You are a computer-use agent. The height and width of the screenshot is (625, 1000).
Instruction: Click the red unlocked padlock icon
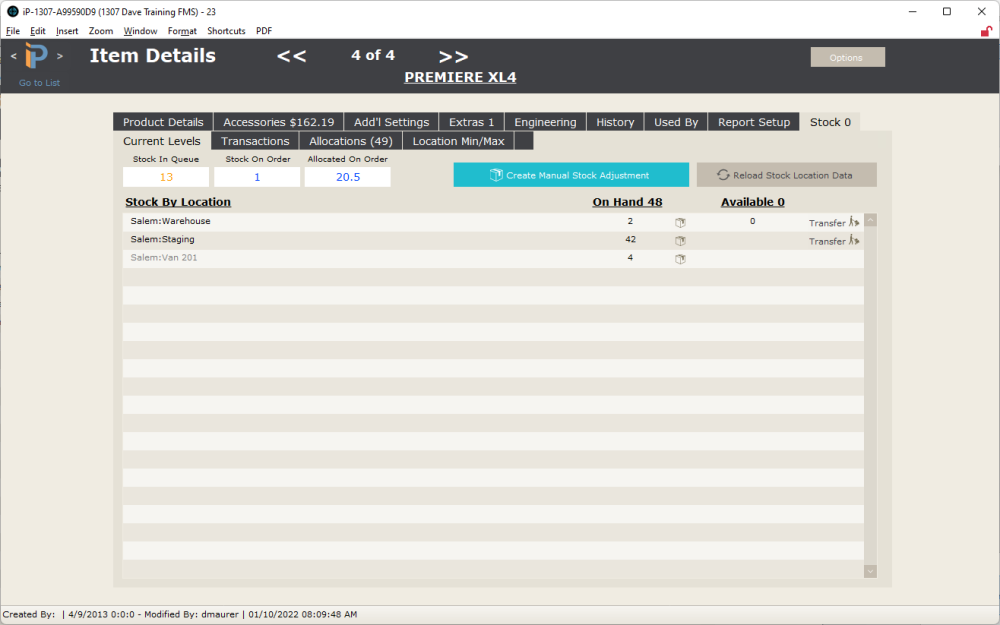pyautogui.click(x=986, y=31)
